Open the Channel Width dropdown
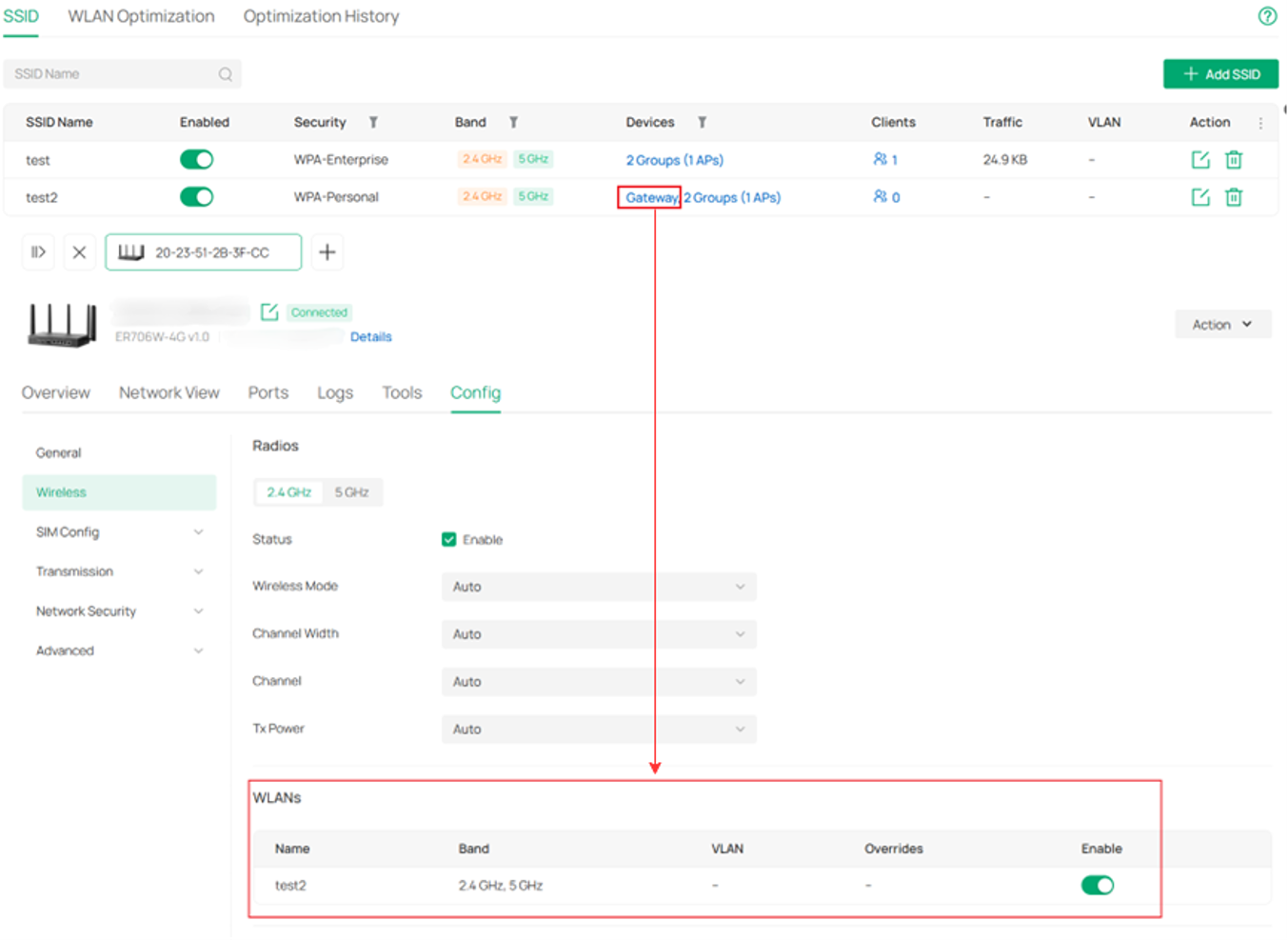1288x941 pixels. (x=599, y=634)
